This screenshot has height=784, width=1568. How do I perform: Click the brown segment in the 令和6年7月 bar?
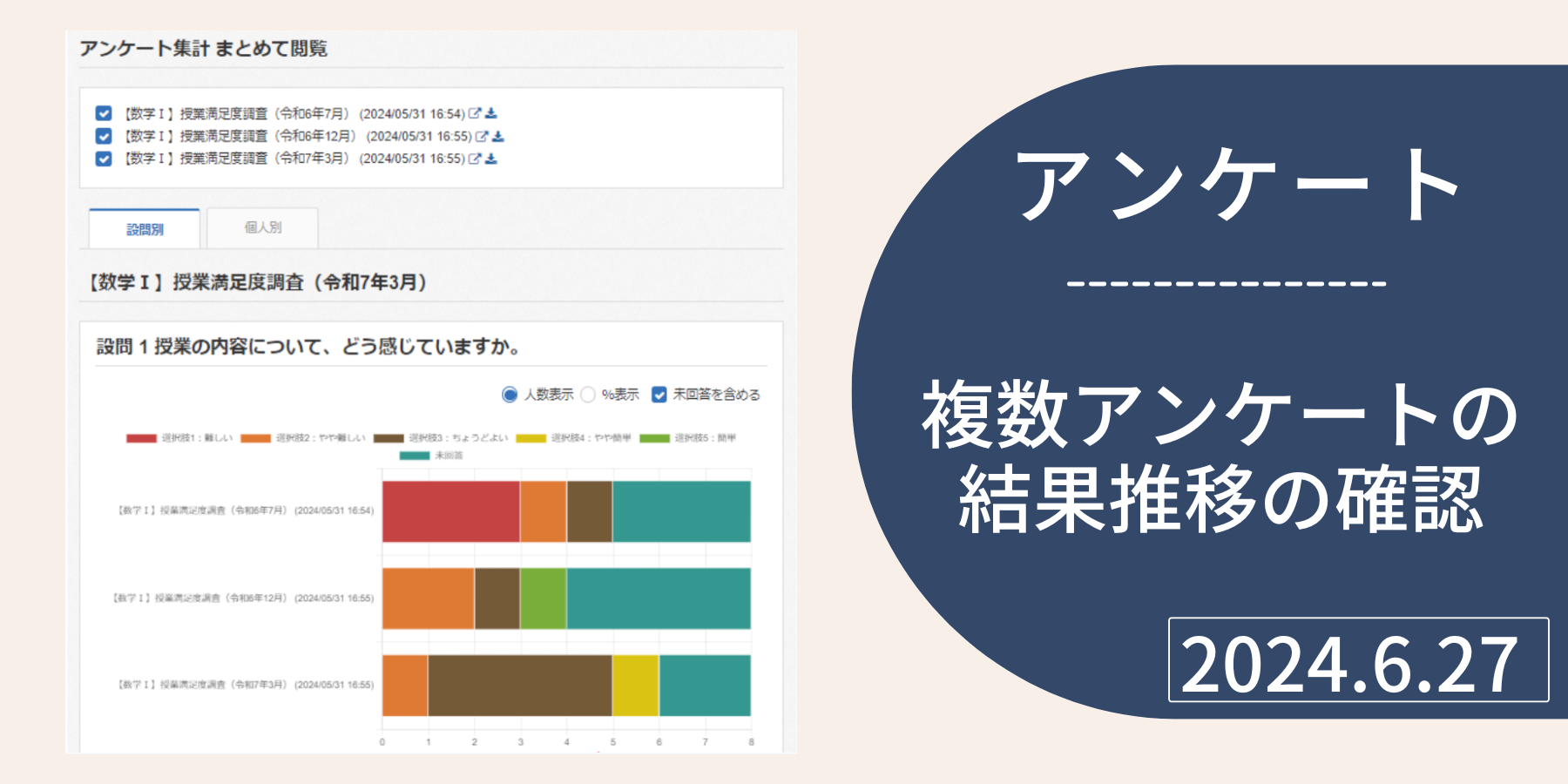[x=590, y=511]
